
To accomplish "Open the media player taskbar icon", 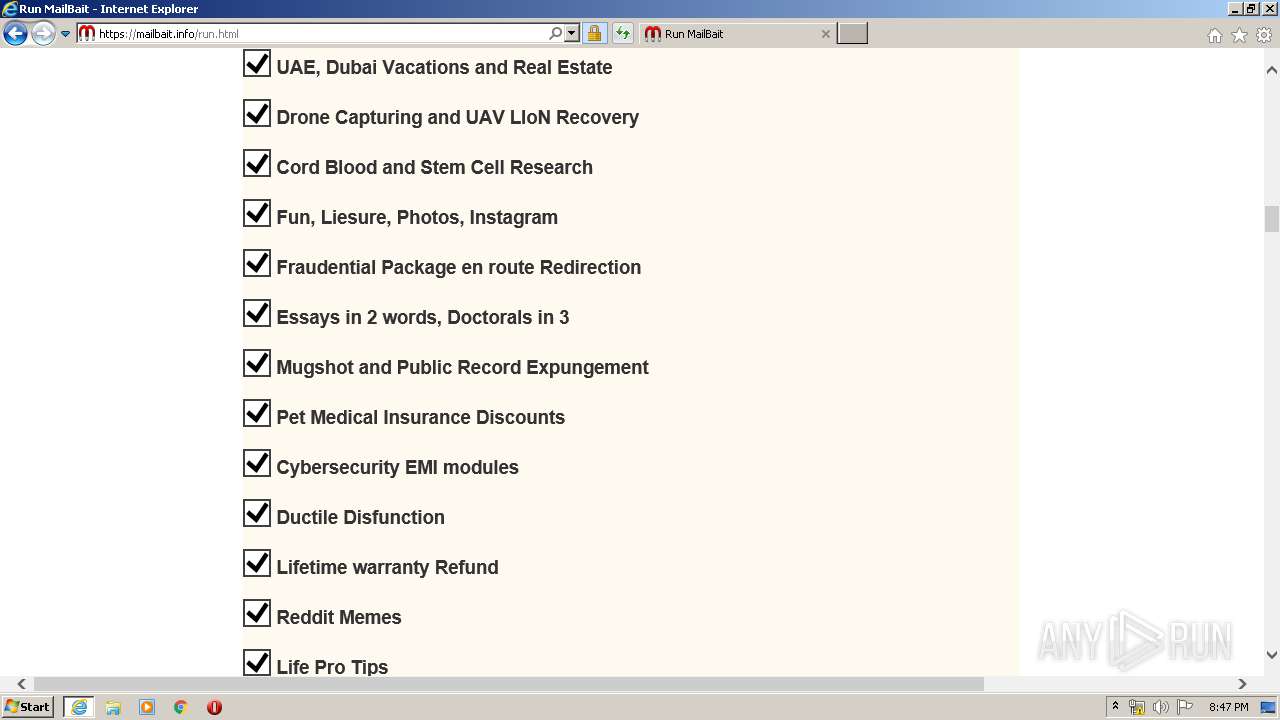I will click(147, 707).
